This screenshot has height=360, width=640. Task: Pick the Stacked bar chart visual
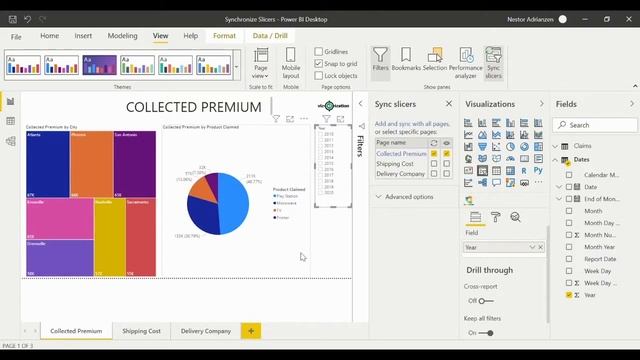tap(468, 123)
